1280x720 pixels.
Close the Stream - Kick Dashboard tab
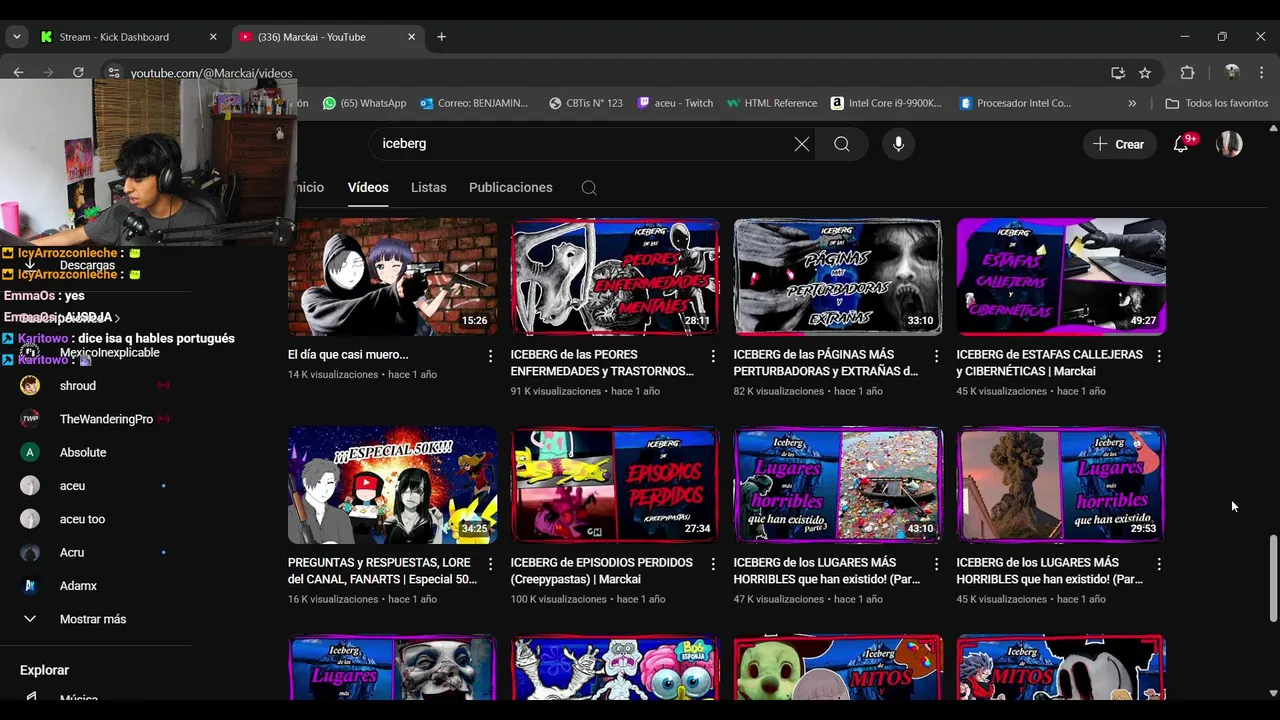(x=213, y=37)
